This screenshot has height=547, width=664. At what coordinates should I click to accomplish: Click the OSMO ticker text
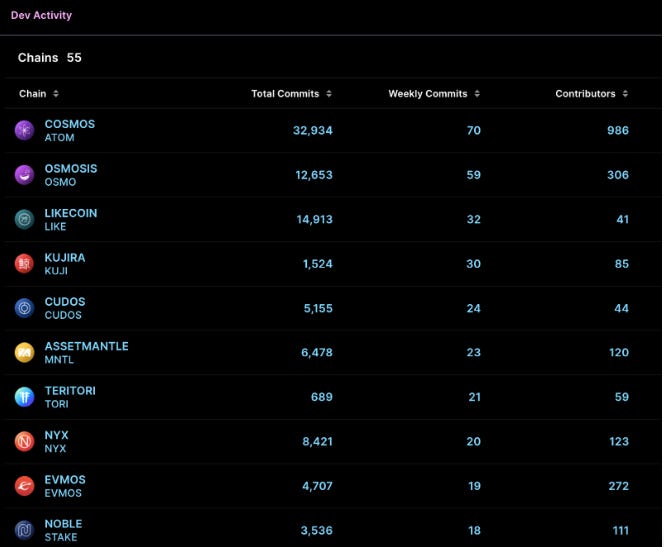tap(60, 182)
